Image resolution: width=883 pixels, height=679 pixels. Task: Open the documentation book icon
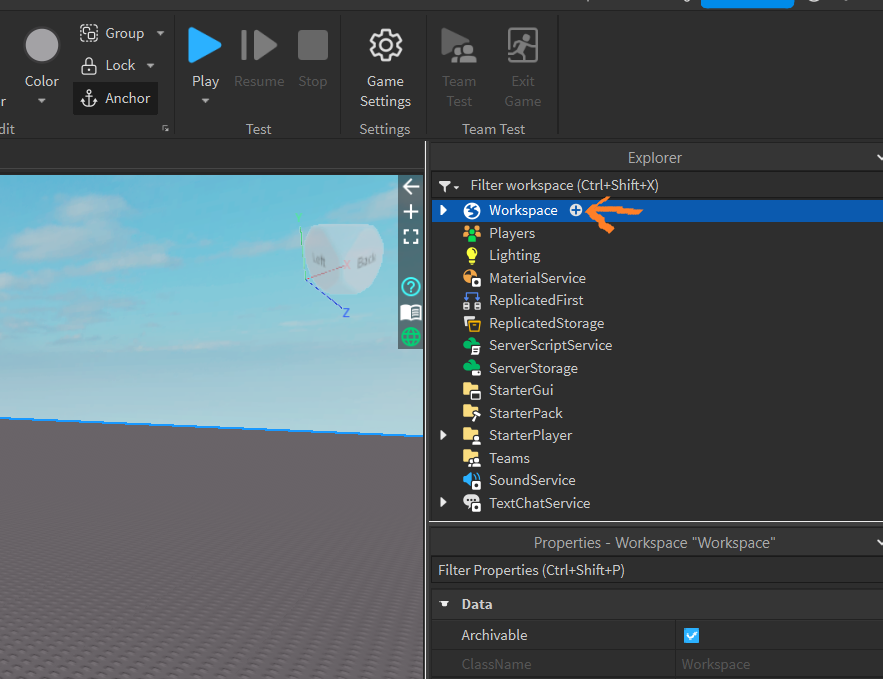411,312
